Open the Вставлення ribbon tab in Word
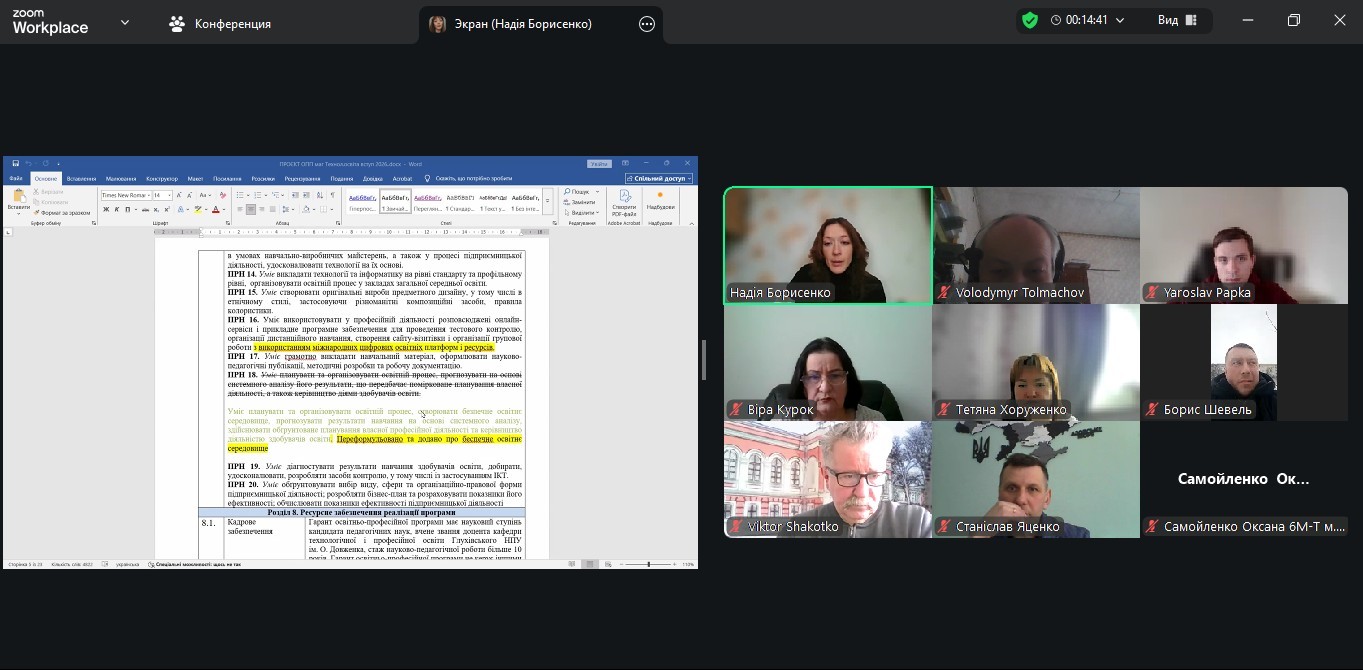This screenshot has height=670, width=1363. point(81,179)
